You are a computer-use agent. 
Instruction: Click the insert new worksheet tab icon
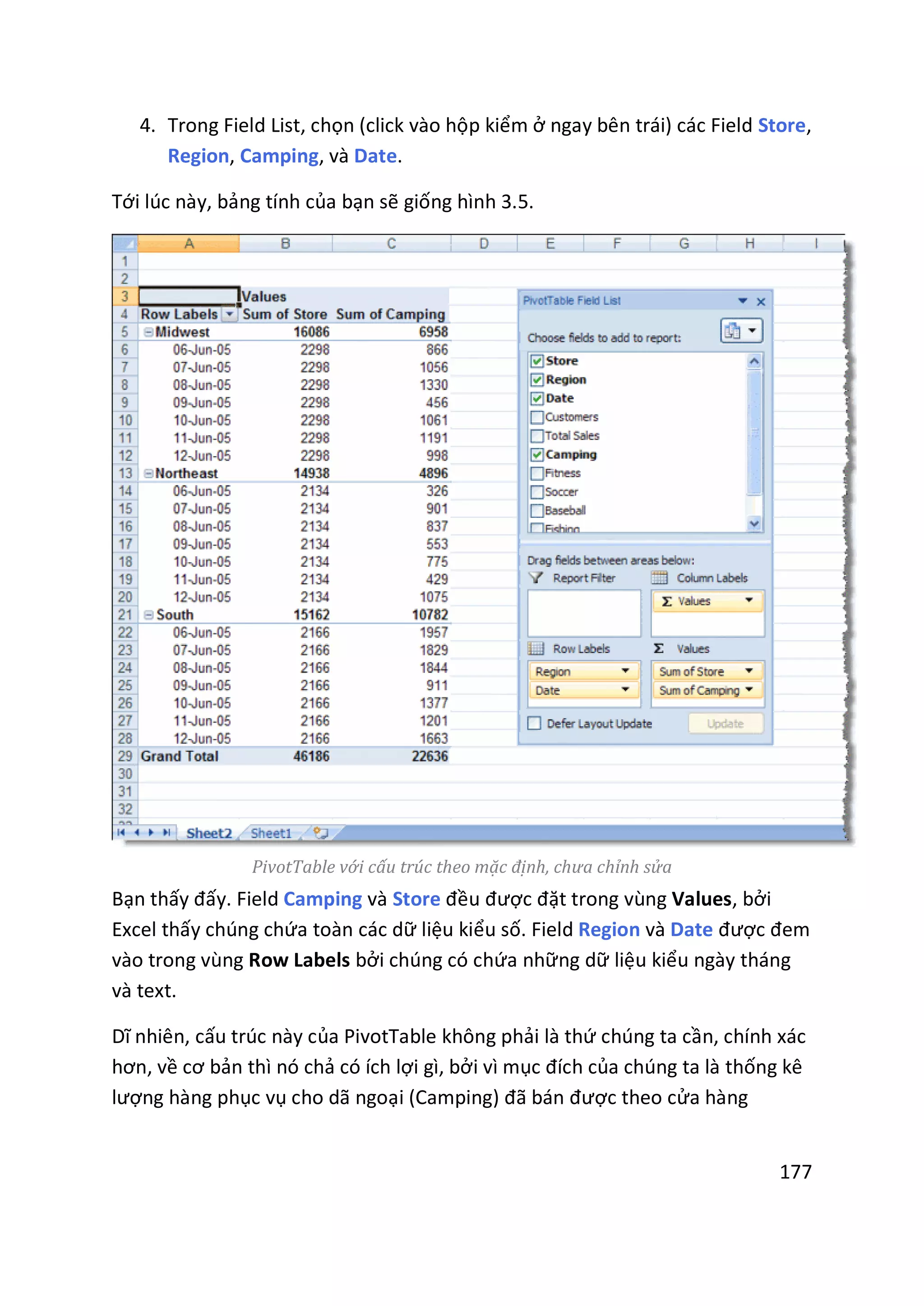tap(321, 833)
